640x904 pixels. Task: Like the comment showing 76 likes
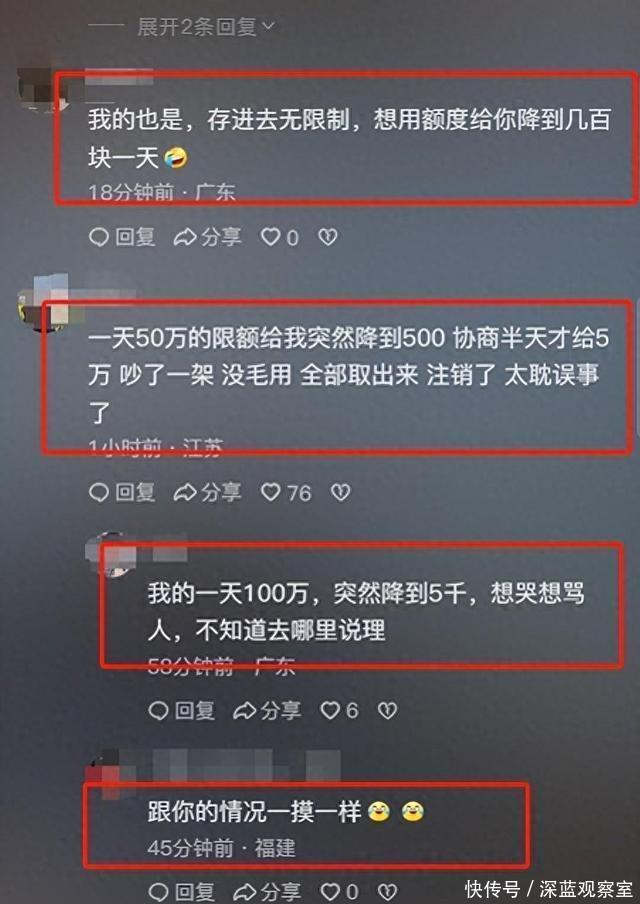click(286, 492)
